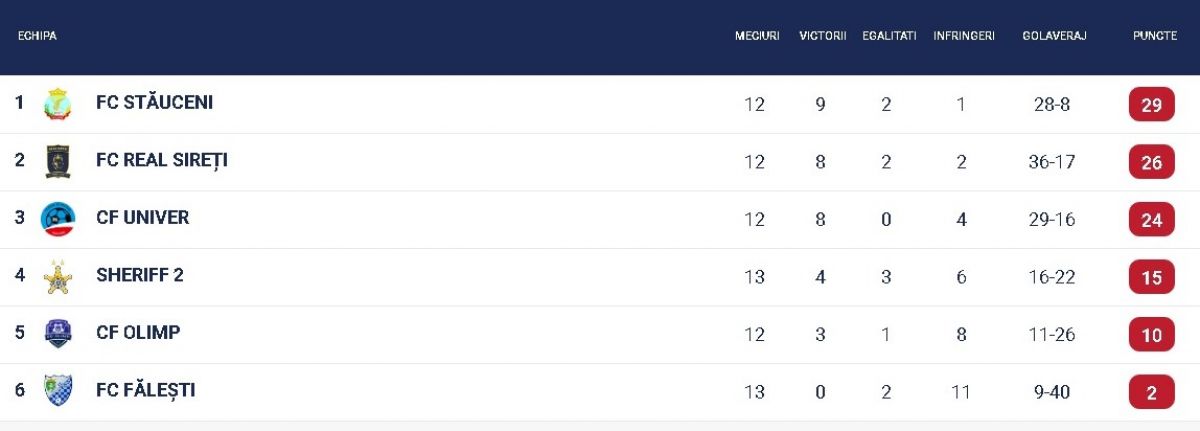The width and height of the screenshot is (1200, 431).
Task: Click the Meciuri column header
Action: click(756, 36)
